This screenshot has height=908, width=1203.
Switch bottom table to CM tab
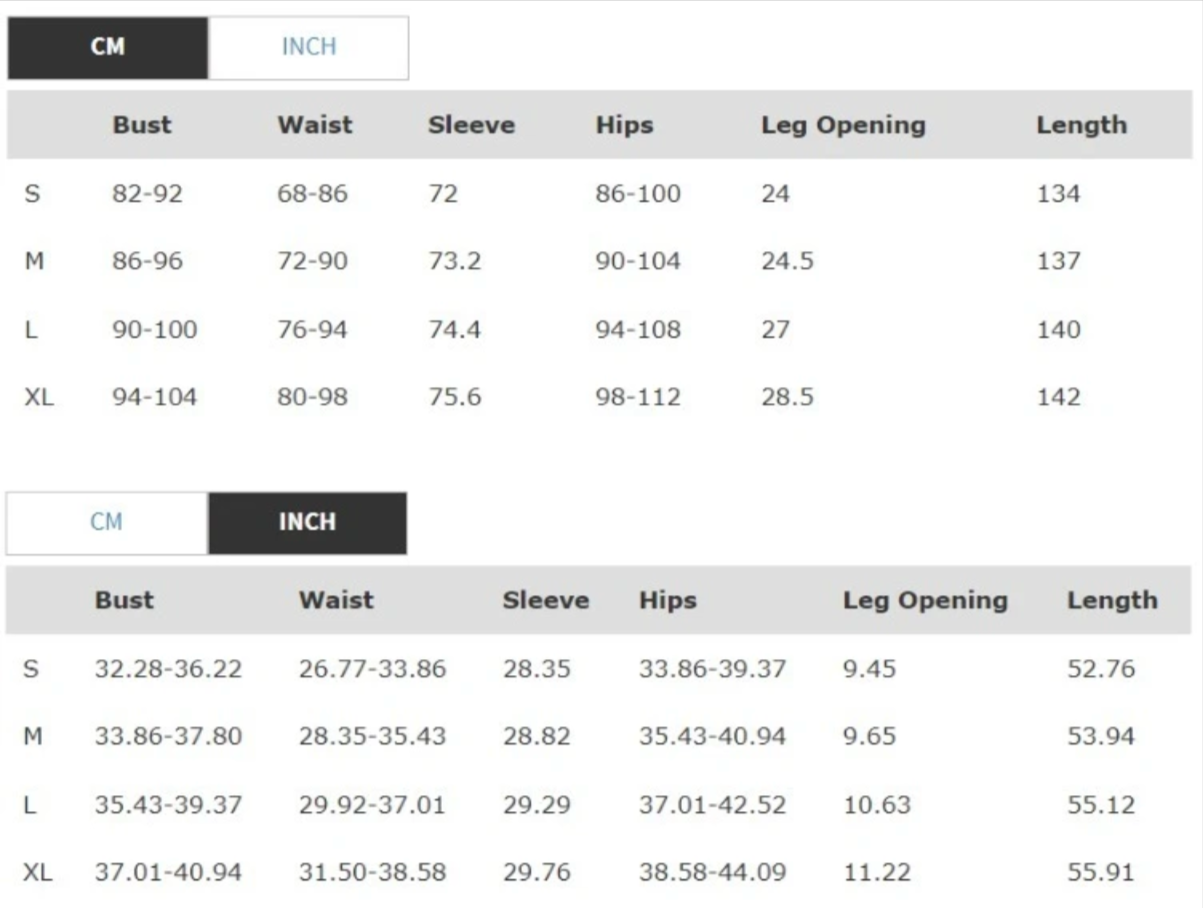[107, 522]
